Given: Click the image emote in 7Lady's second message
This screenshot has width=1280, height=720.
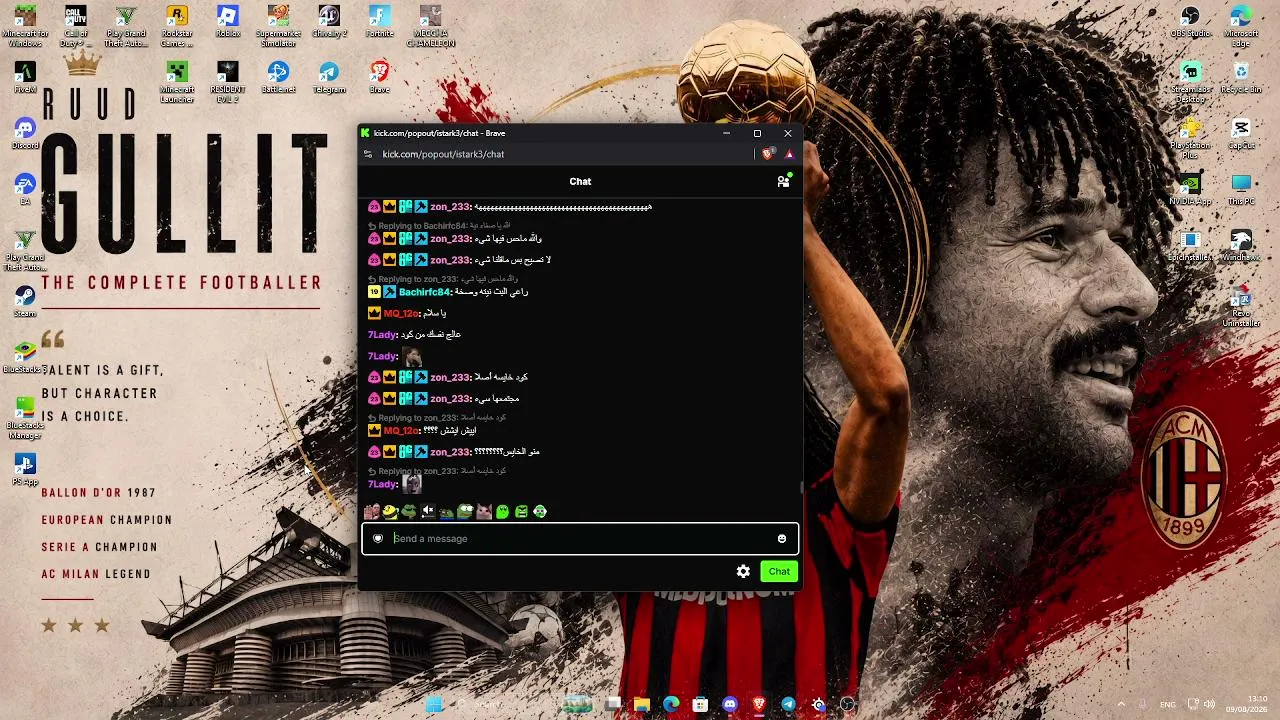Looking at the screenshot, I should (411, 356).
